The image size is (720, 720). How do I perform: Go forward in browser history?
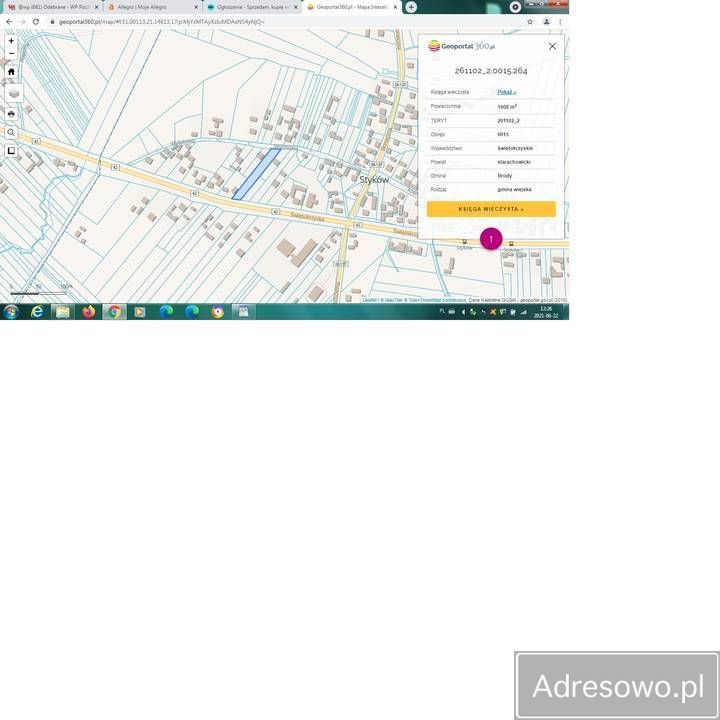pos(22,22)
